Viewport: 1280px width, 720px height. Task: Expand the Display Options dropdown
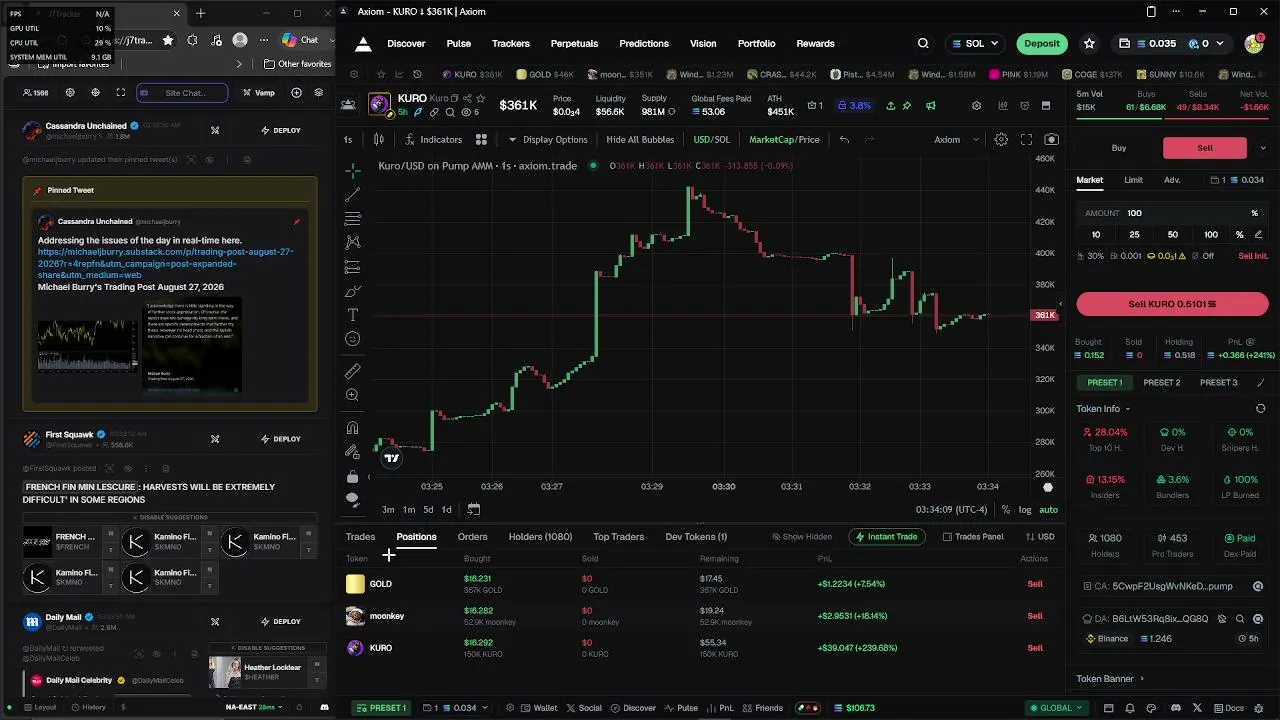pos(547,140)
